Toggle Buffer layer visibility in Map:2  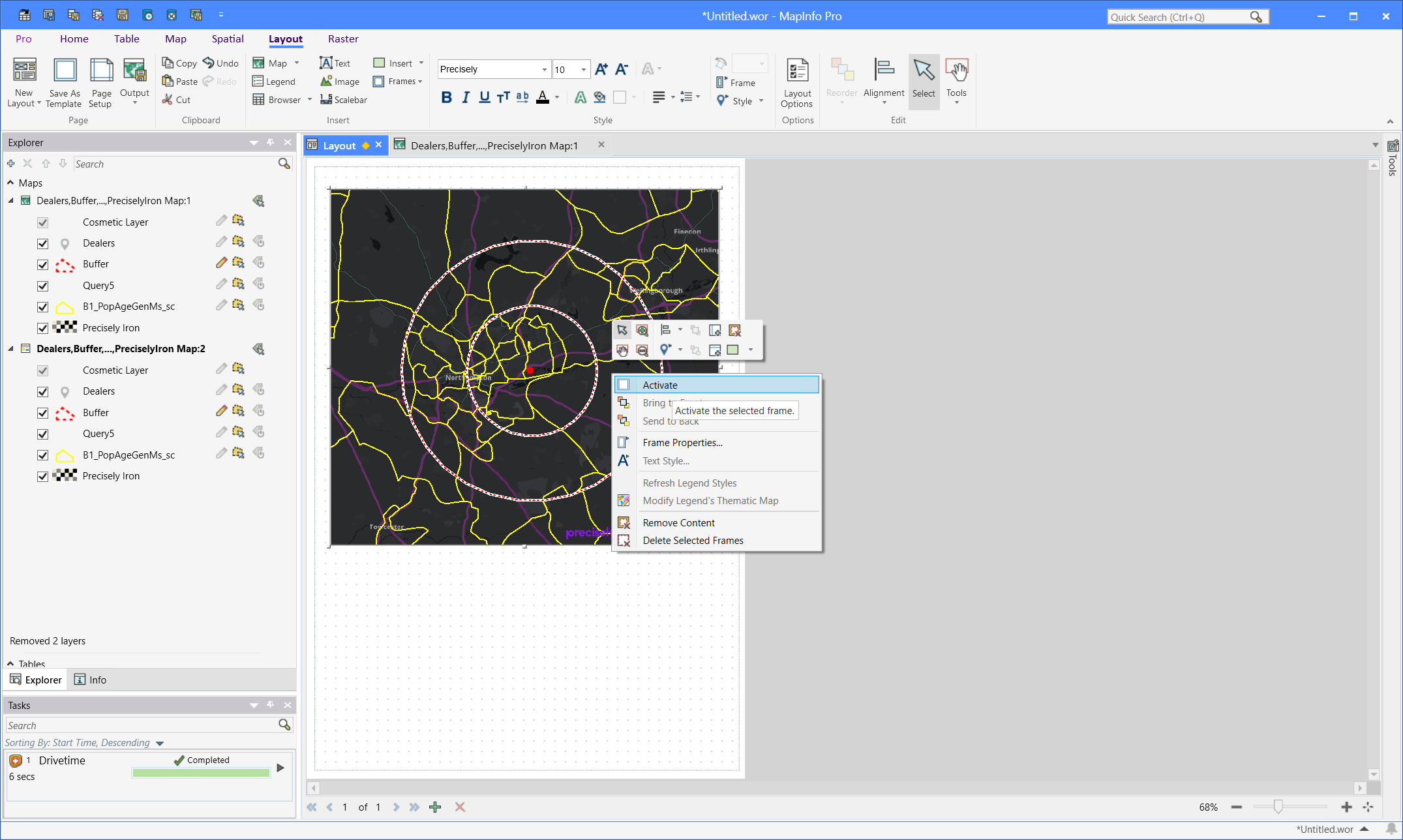click(x=43, y=413)
